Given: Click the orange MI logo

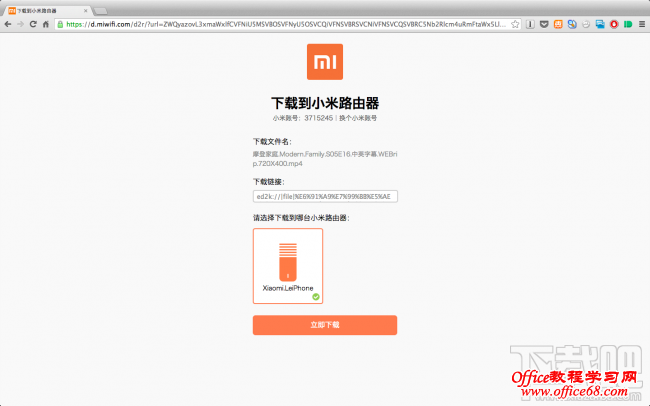Looking at the screenshot, I should pyautogui.click(x=325, y=62).
